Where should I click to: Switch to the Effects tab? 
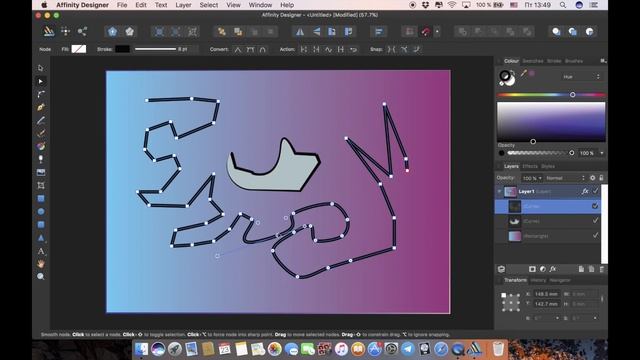(530, 166)
